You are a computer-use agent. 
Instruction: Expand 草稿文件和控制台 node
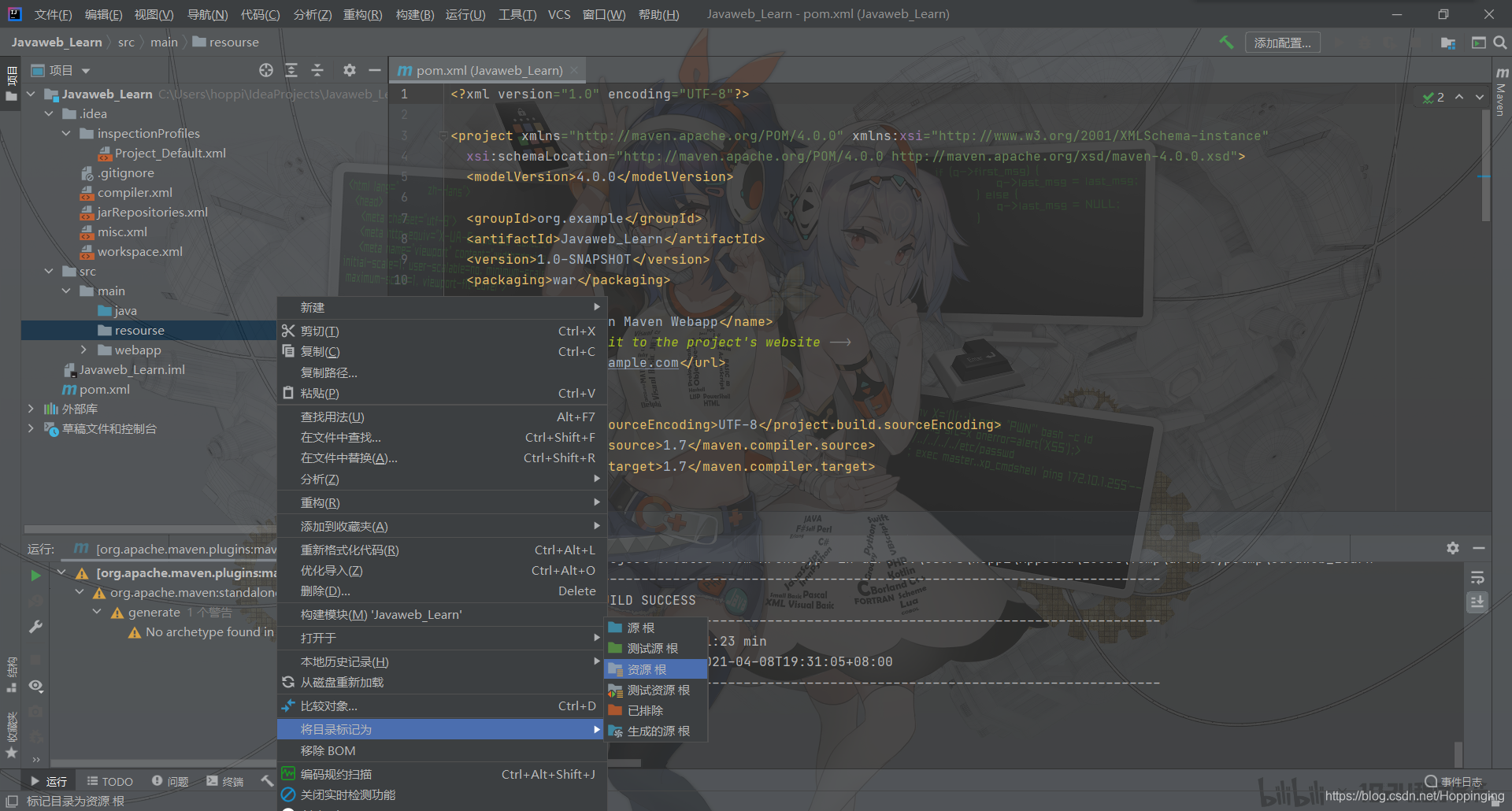(31, 428)
